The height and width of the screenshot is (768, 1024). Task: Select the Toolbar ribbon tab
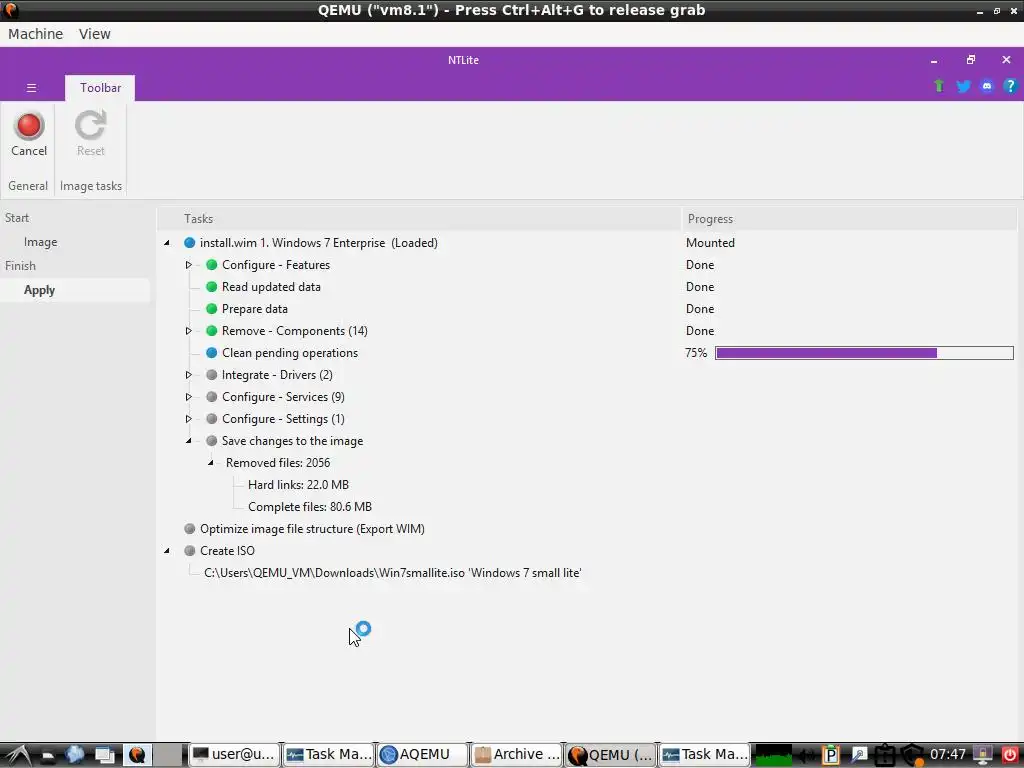coord(100,88)
